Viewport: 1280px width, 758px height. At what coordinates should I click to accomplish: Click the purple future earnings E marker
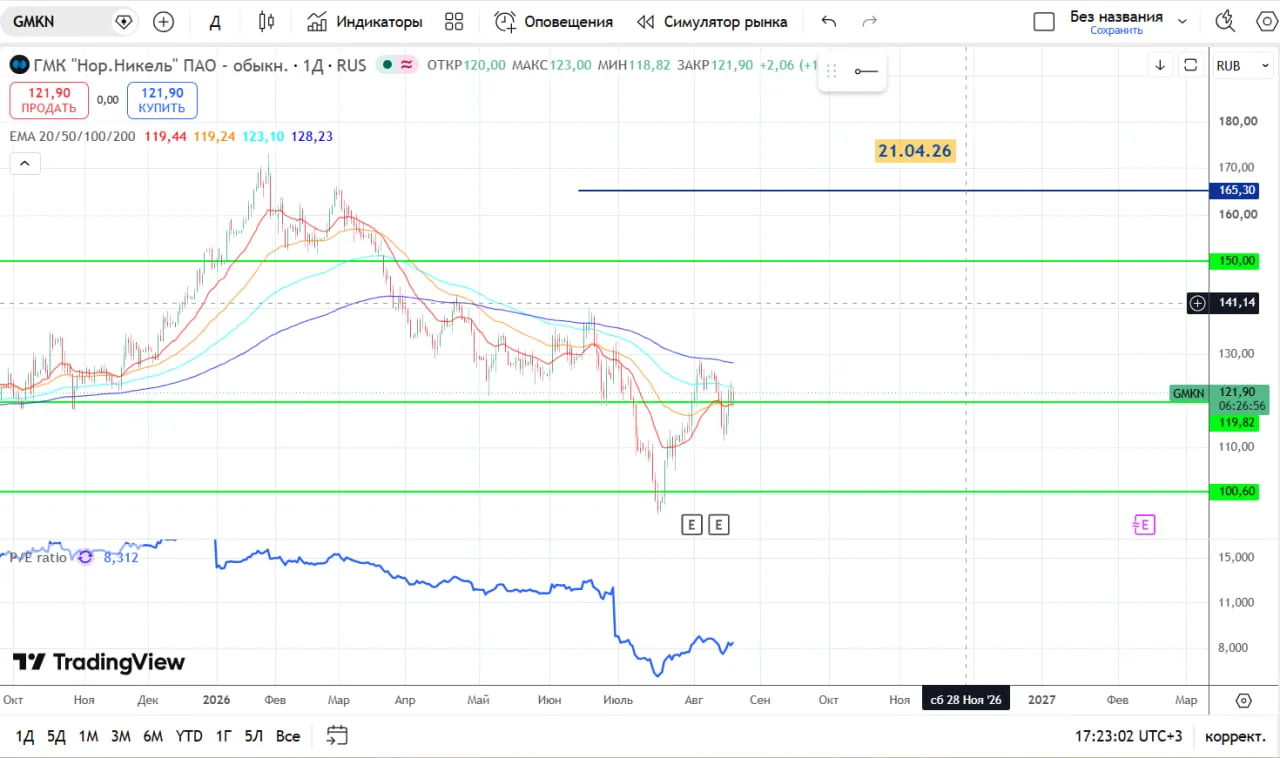(x=1144, y=524)
